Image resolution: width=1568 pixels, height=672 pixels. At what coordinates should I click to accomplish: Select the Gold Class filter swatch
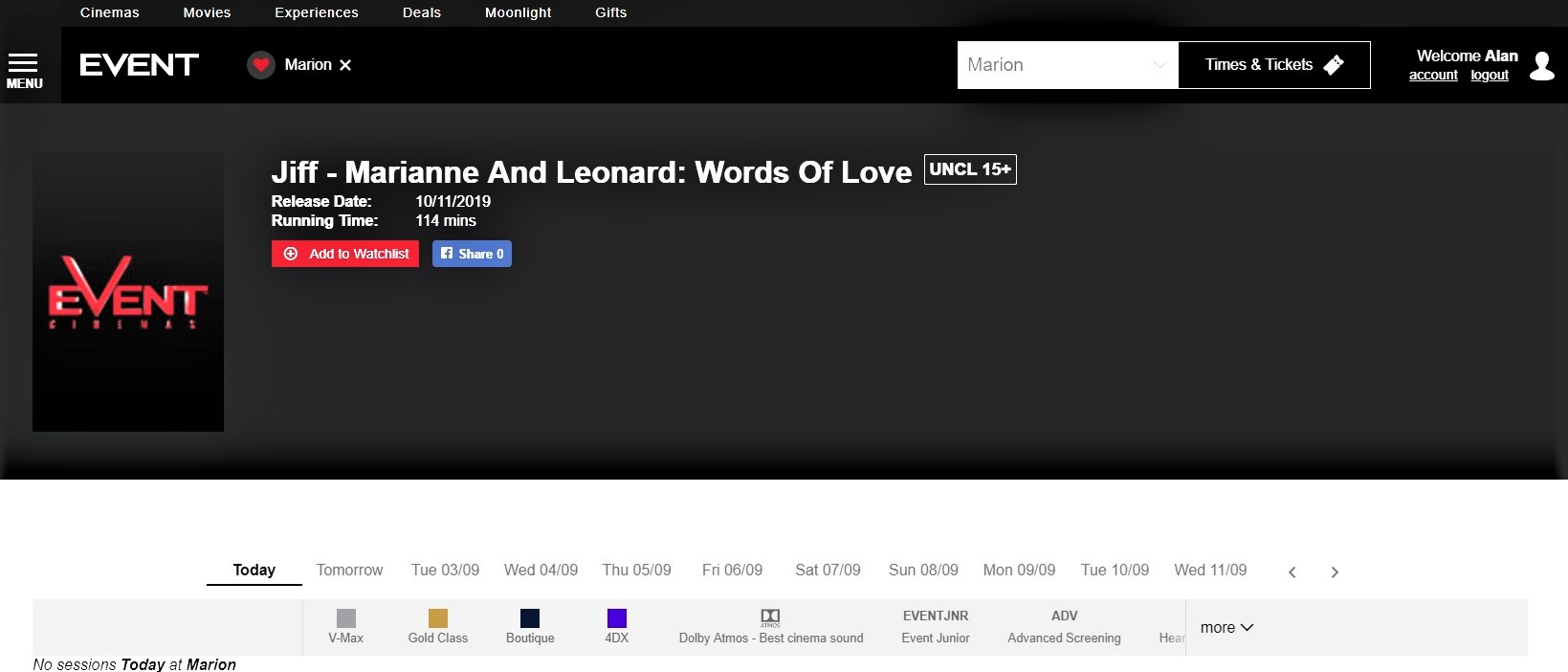tap(438, 618)
